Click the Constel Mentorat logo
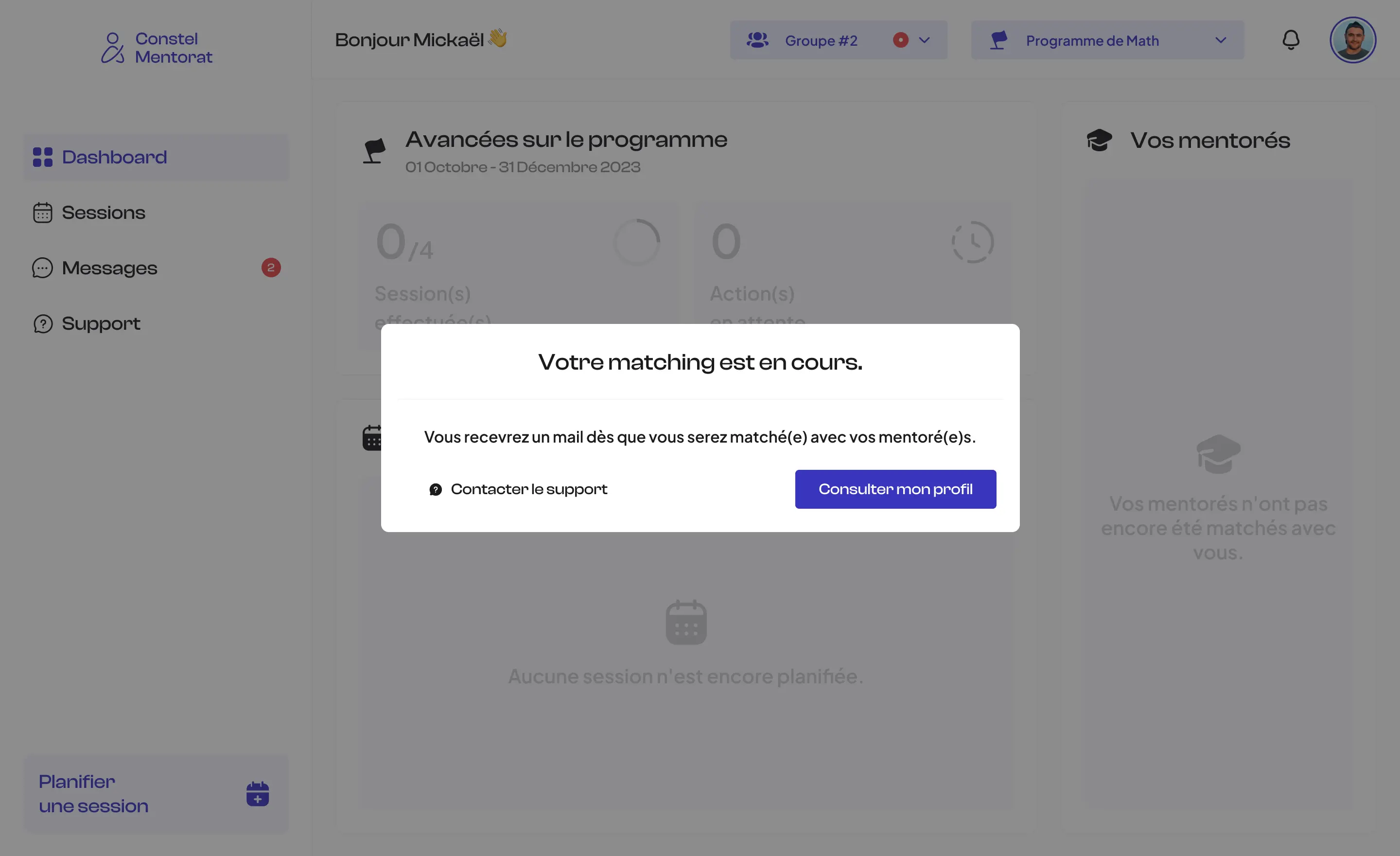This screenshot has height=856, width=1400. (157, 48)
